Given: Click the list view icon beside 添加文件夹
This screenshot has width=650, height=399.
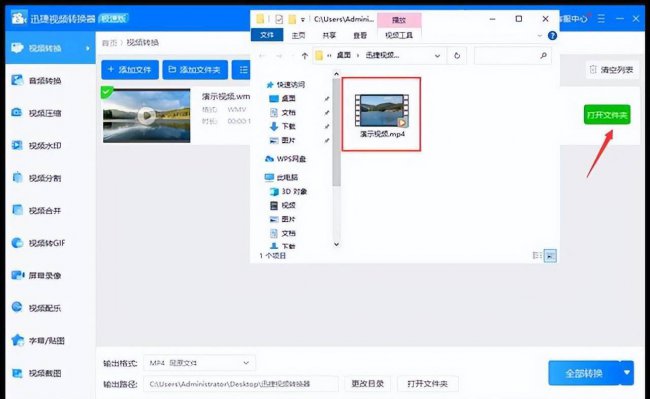Looking at the screenshot, I should point(242,70).
